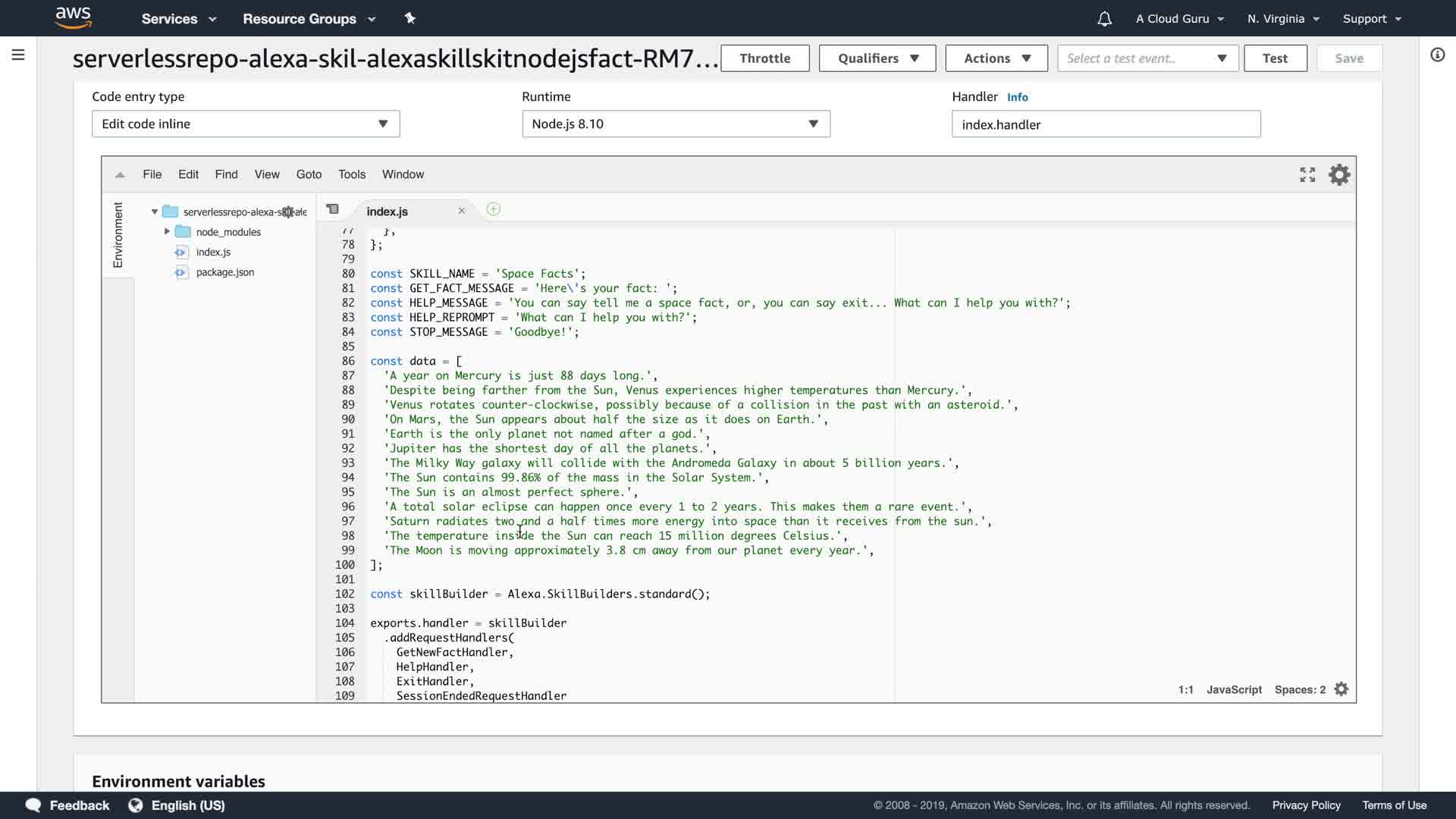Open the hamburger side navigation menu
Viewport: 1456px width, 819px height.
[18, 55]
